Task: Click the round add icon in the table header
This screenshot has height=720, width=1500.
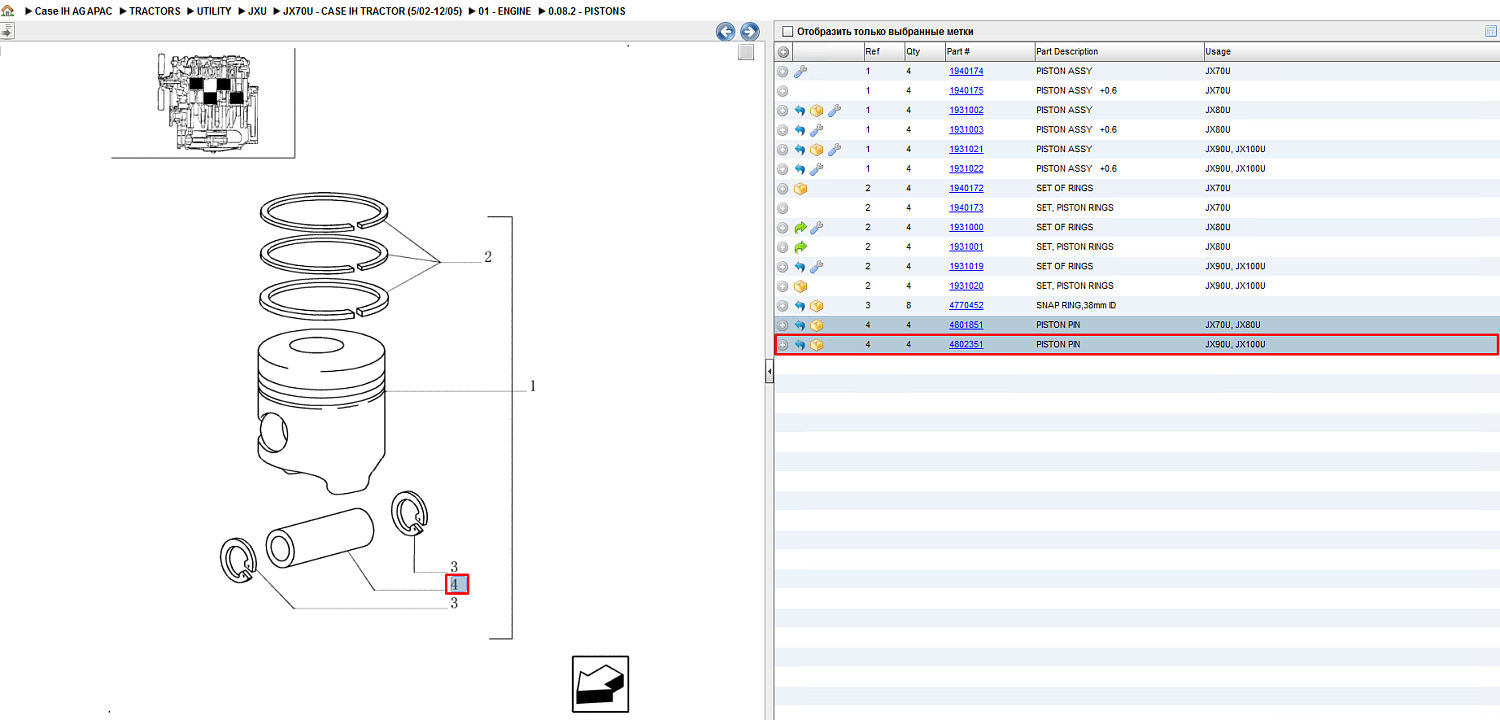Action: click(x=783, y=52)
